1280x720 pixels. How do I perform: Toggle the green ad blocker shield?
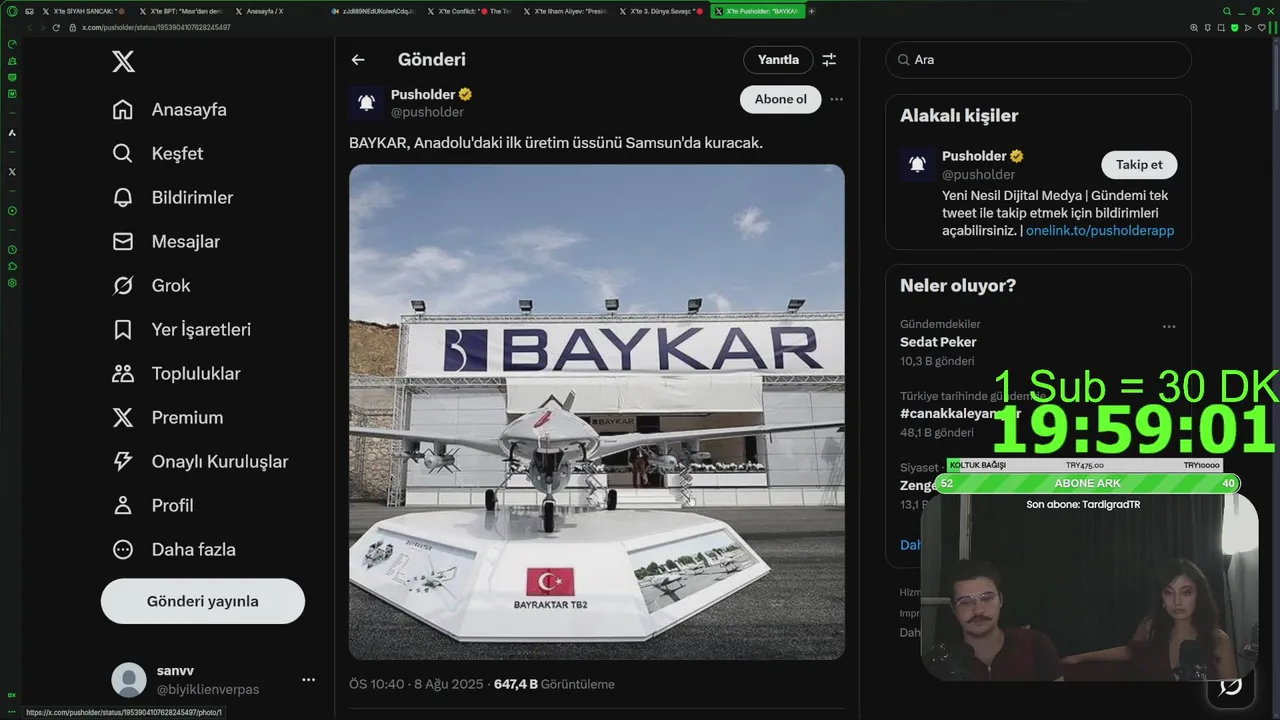[x=1235, y=28]
